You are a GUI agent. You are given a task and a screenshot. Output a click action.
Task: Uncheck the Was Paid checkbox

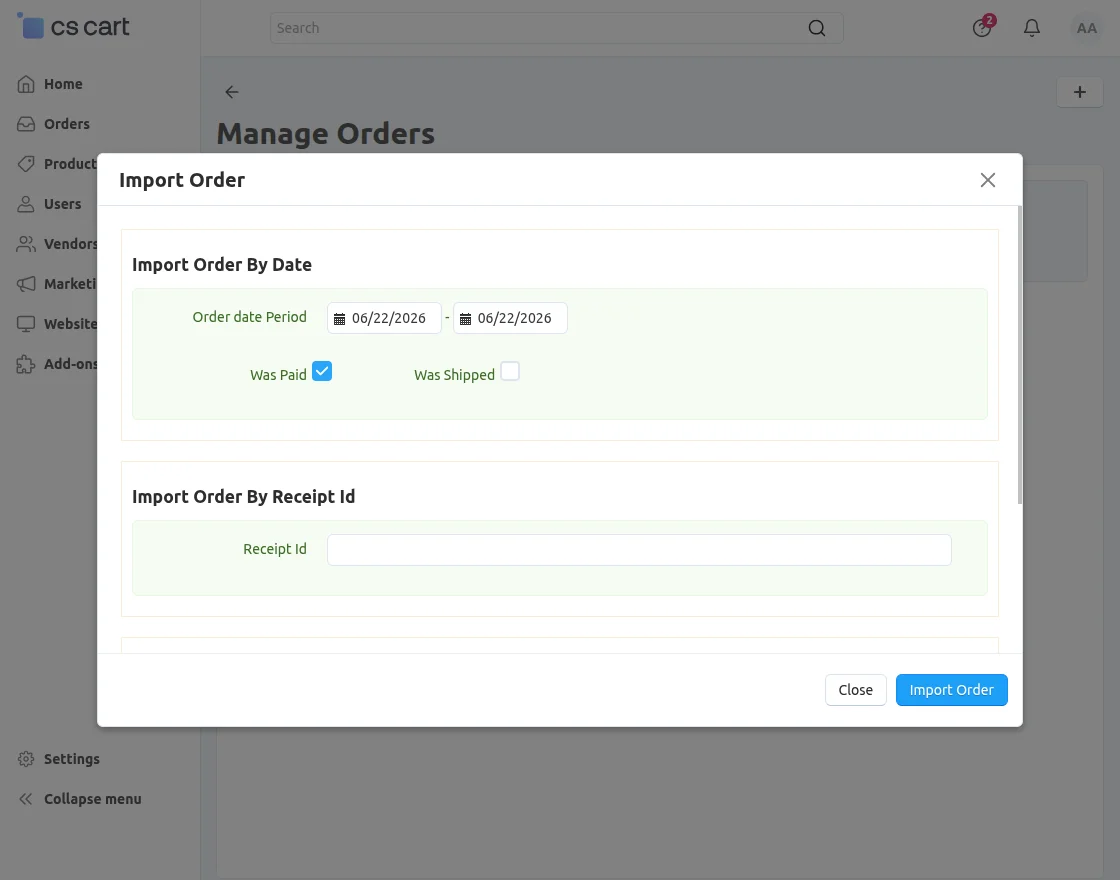point(322,371)
